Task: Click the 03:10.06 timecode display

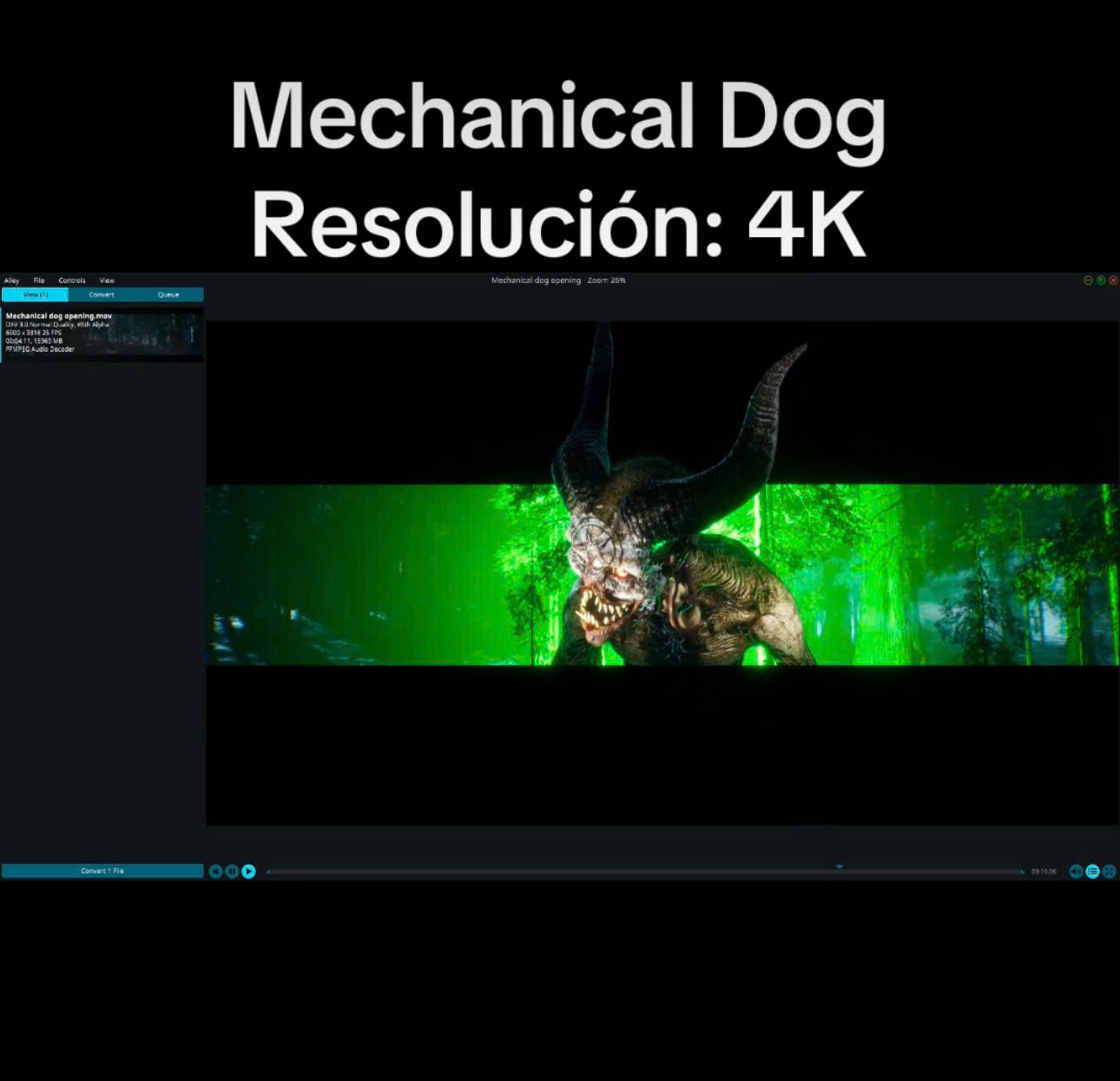Action: tap(1044, 871)
